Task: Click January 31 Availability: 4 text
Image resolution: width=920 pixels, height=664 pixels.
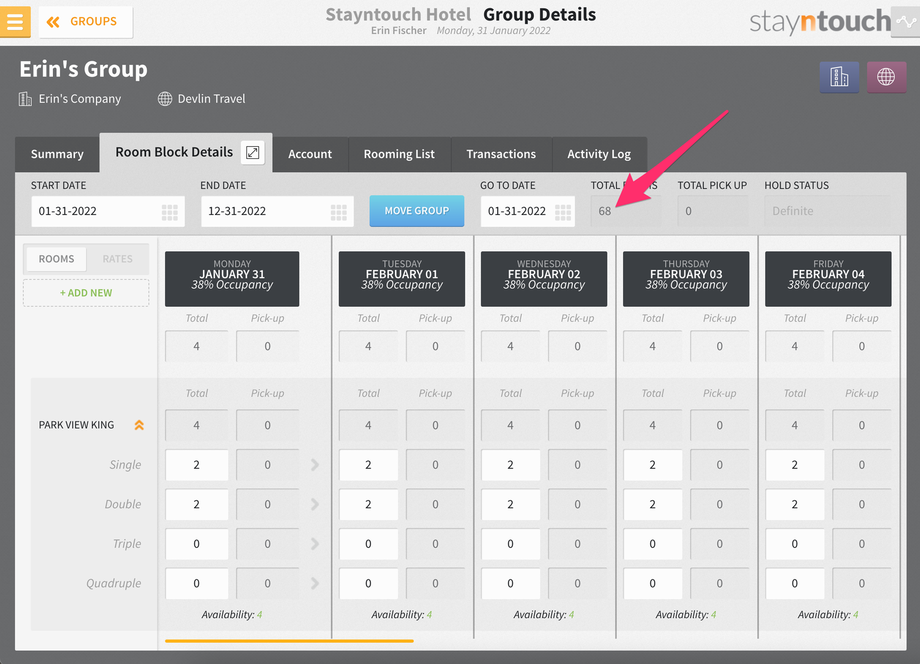Action: click(232, 615)
